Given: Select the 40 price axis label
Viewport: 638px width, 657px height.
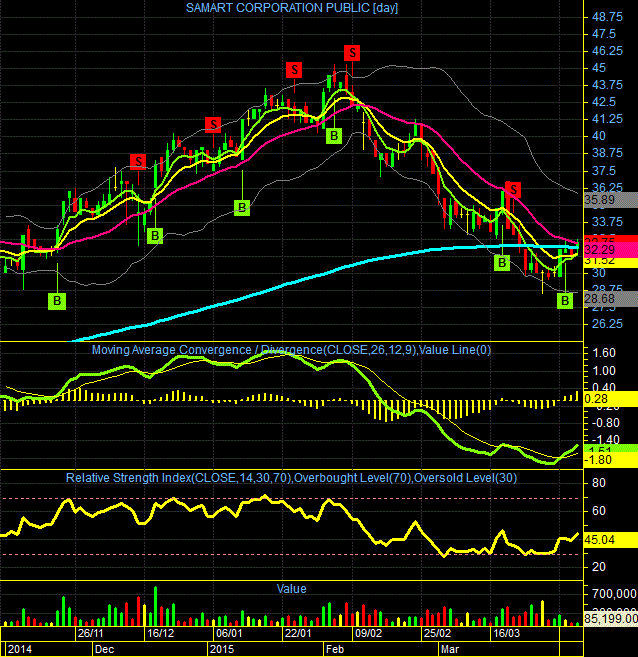Looking at the screenshot, I should (599, 136).
